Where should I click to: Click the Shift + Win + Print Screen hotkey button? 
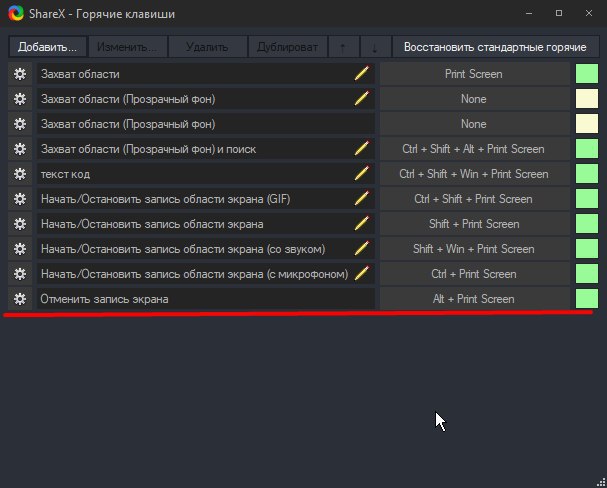[474, 249]
